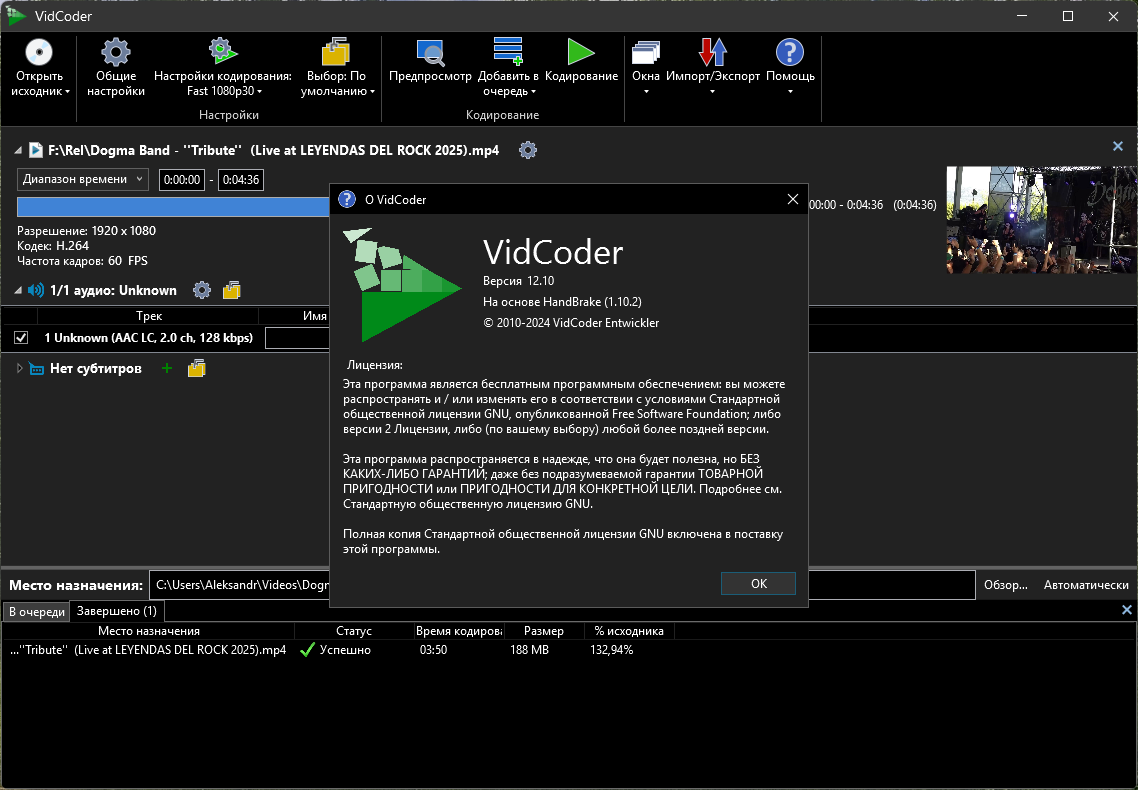Click the destination path field
This screenshot has height=790, width=1138.
click(x=562, y=585)
